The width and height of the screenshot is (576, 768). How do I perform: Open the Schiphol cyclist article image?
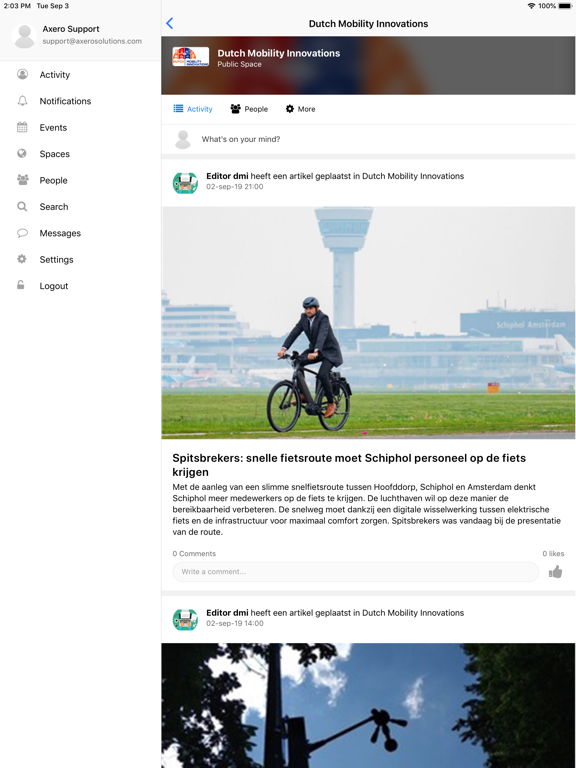[368, 322]
